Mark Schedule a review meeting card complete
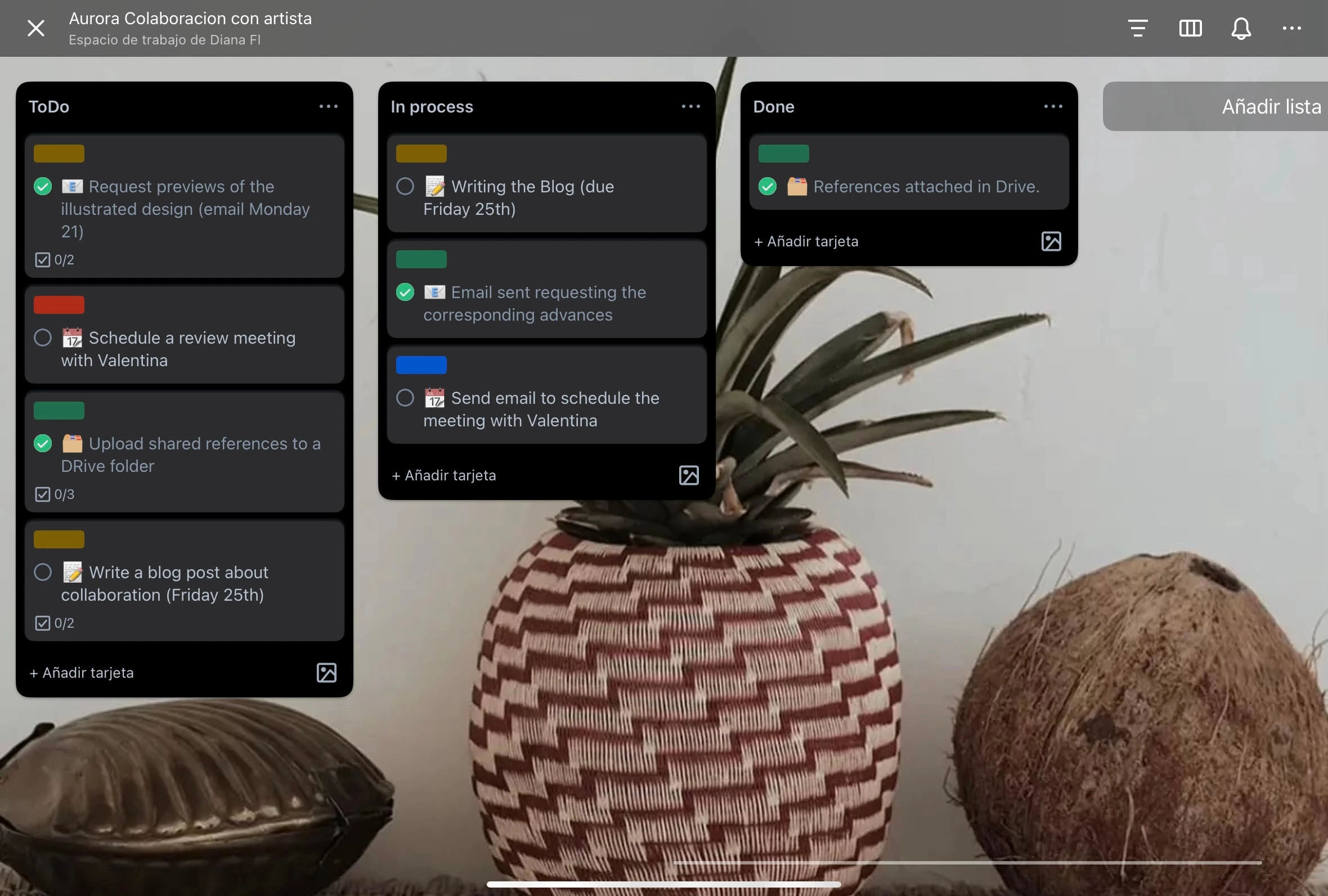The image size is (1328, 896). [x=43, y=337]
